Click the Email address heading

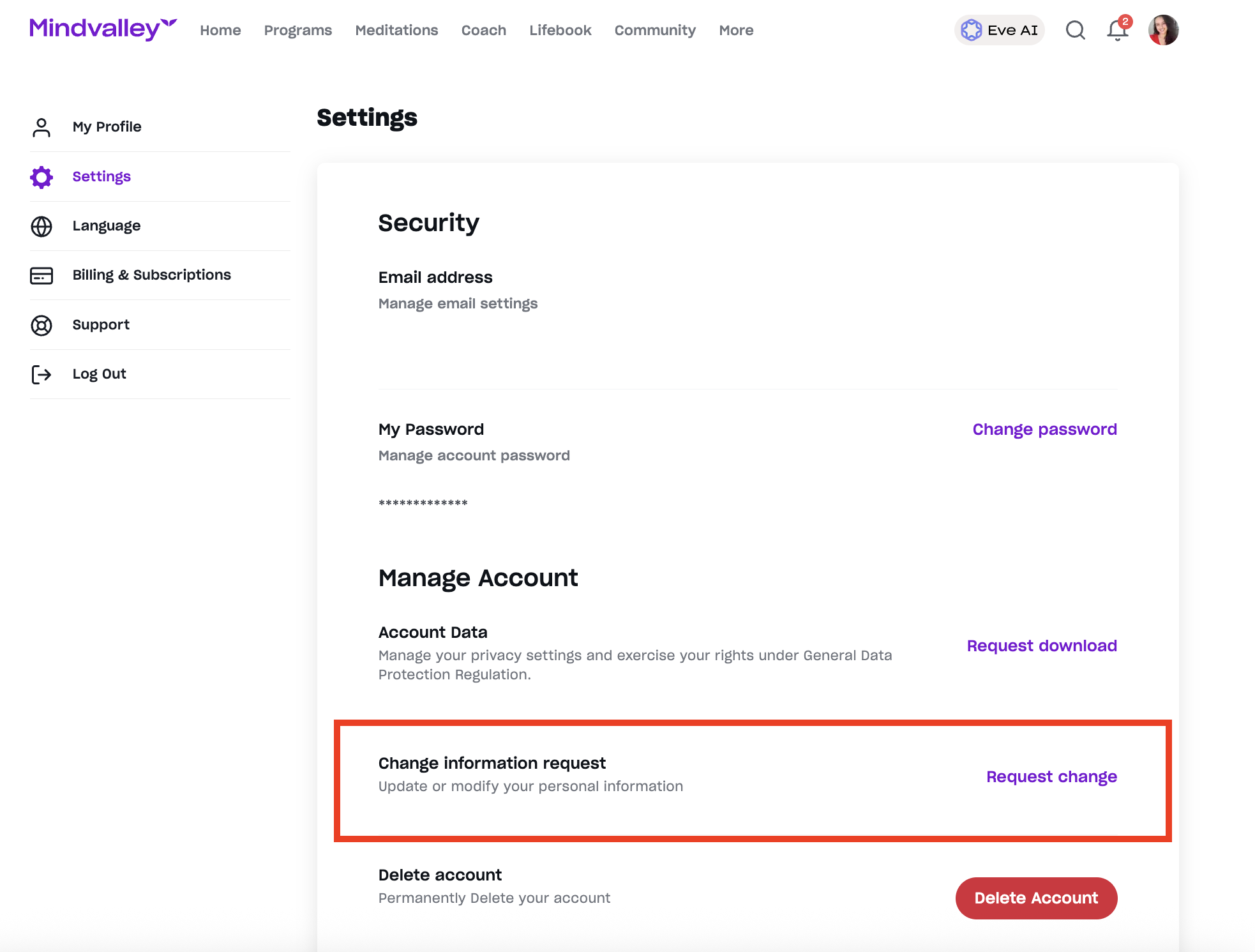[x=435, y=277]
